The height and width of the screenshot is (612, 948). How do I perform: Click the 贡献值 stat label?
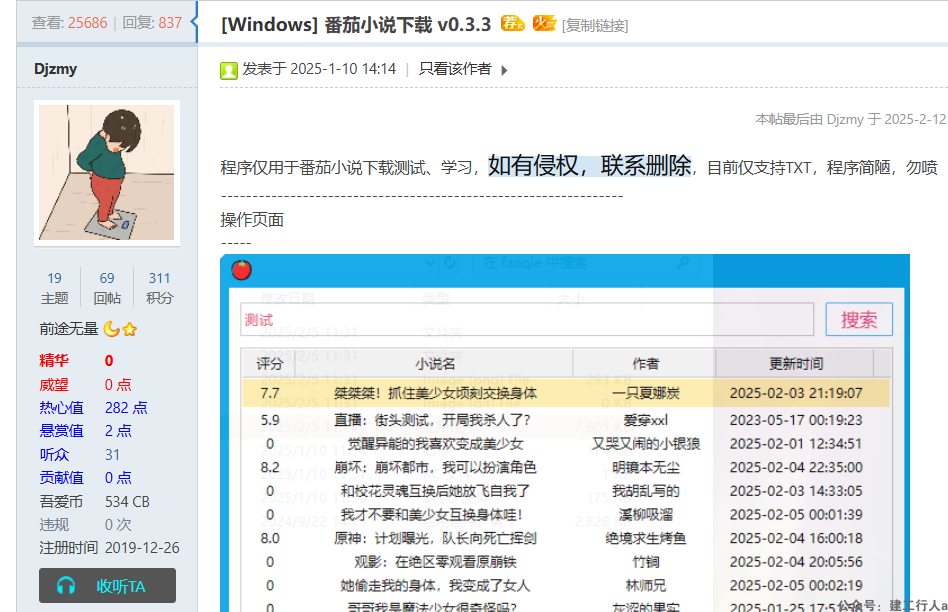61,478
